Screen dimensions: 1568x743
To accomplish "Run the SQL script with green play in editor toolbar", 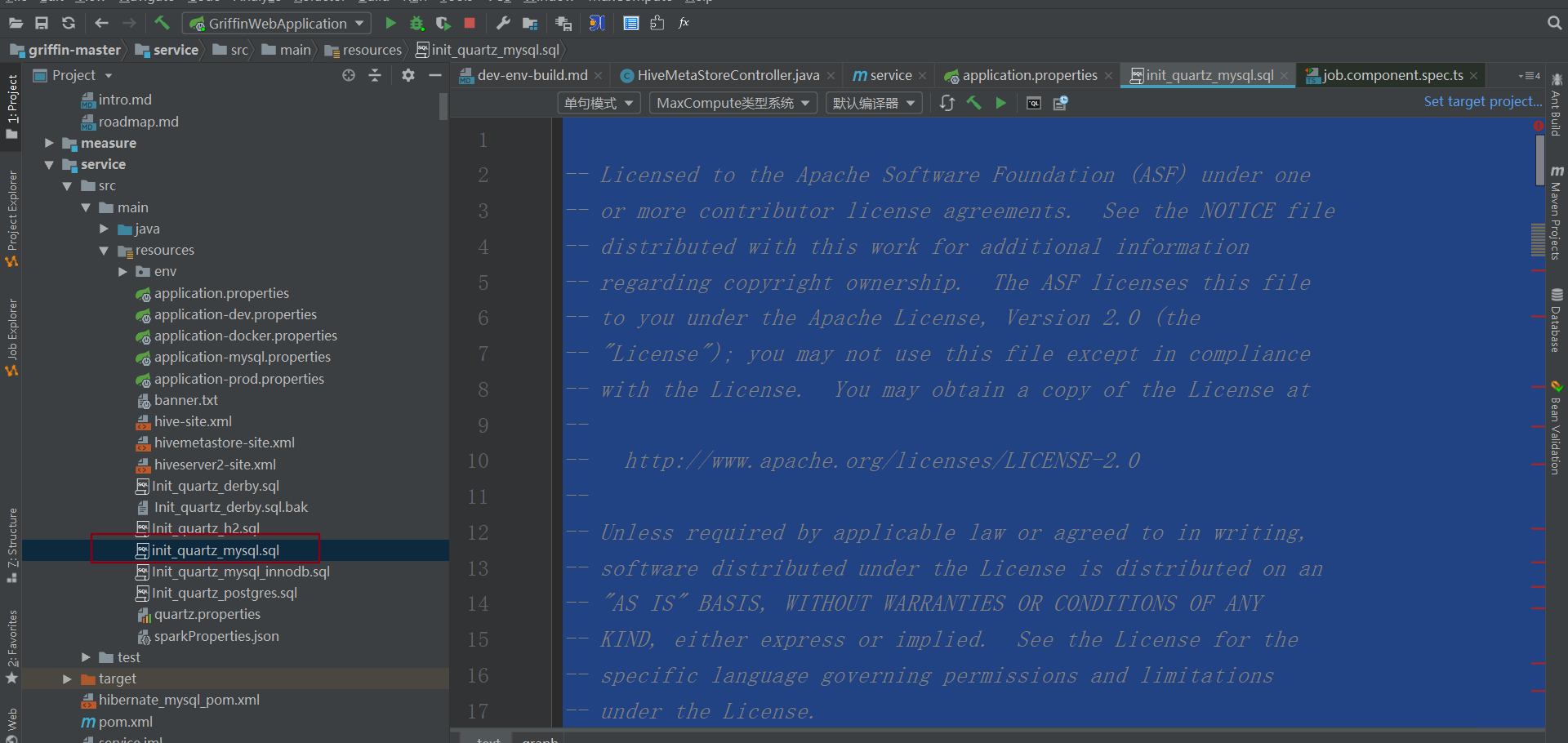I will (x=1000, y=103).
